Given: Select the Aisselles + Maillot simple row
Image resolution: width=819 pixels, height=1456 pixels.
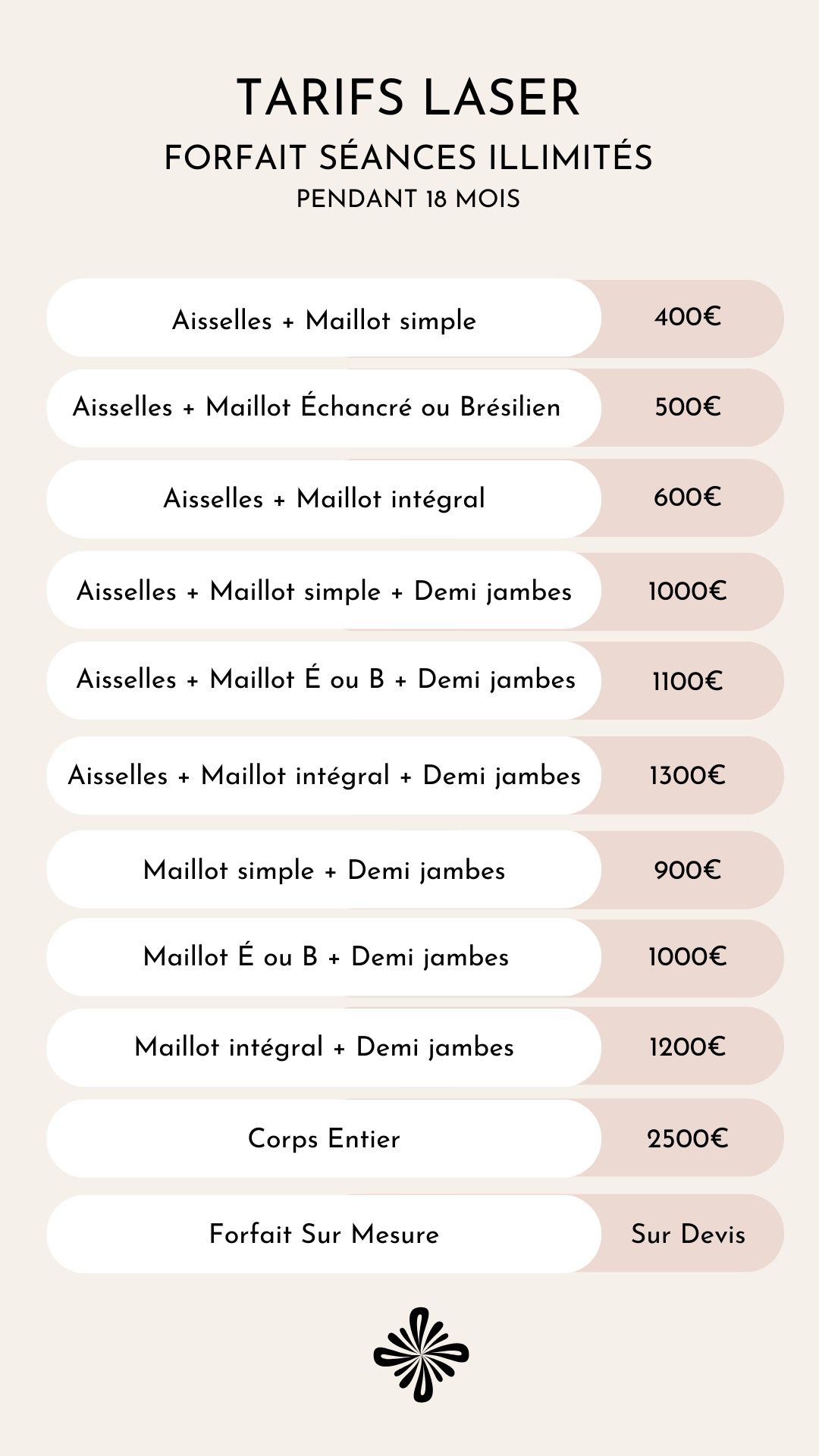Looking at the screenshot, I should tap(324, 319).
